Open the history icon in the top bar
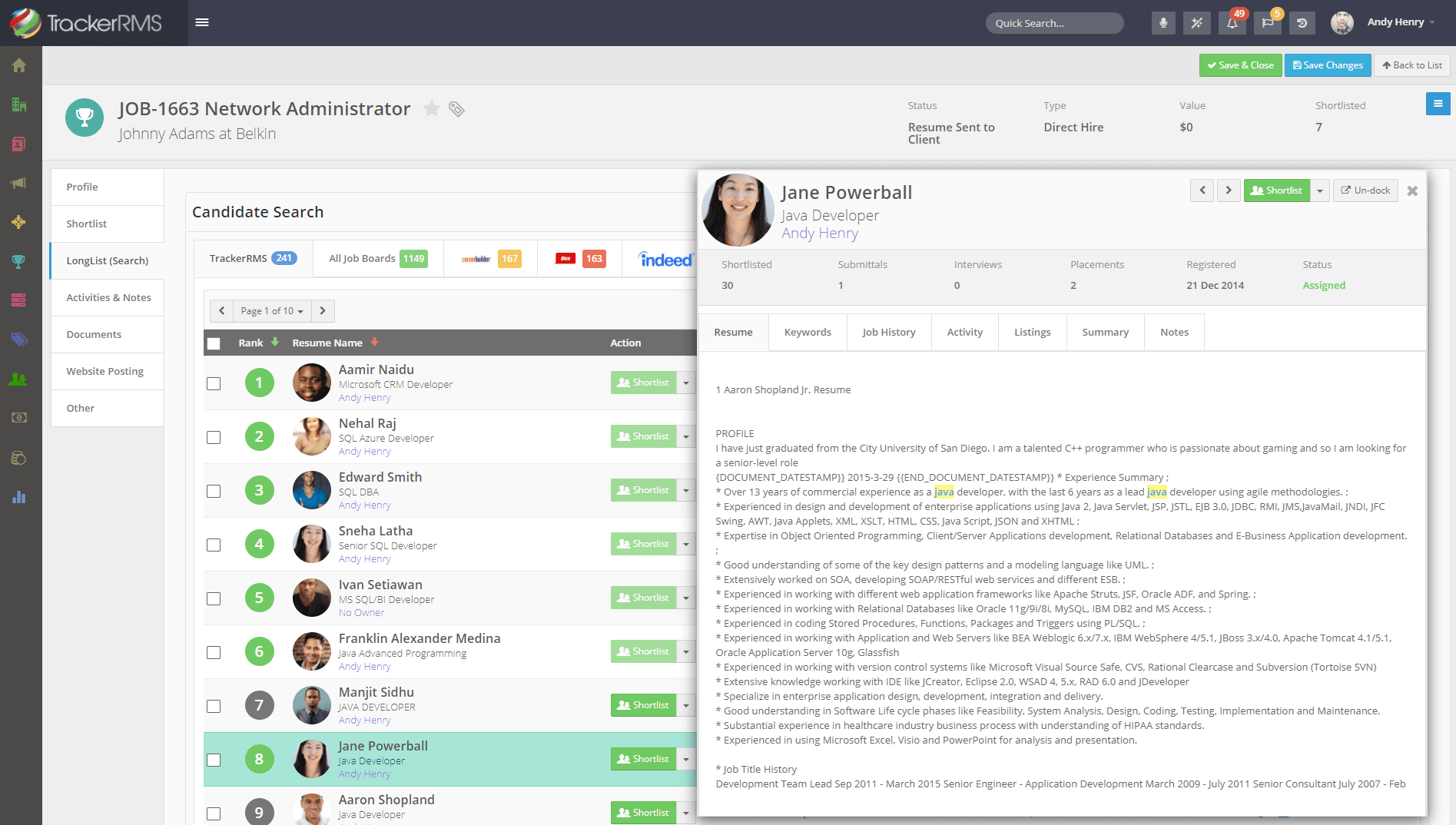Image resolution: width=1456 pixels, height=825 pixels. [x=1302, y=23]
